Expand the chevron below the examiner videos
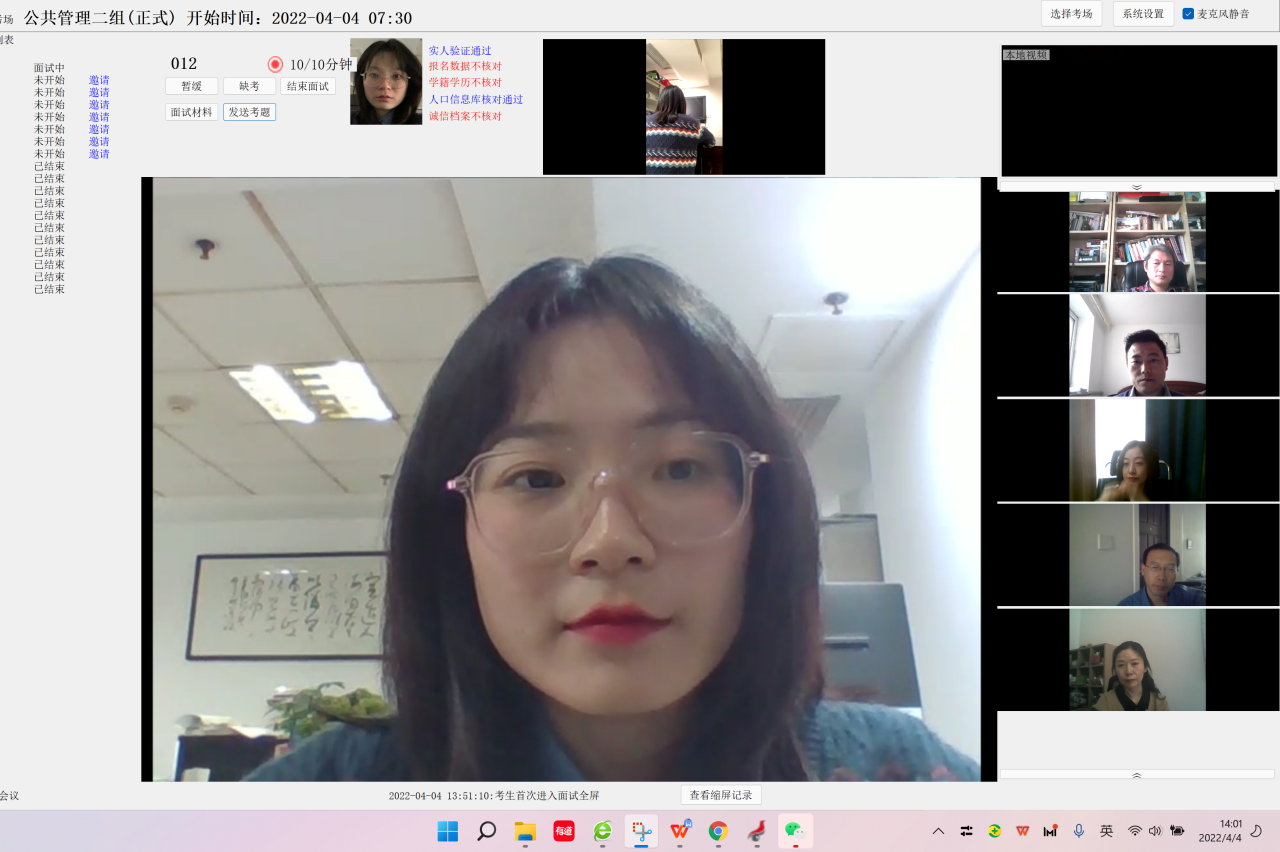Image resolution: width=1280 pixels, height=852 pixels. pos(1137,775)
